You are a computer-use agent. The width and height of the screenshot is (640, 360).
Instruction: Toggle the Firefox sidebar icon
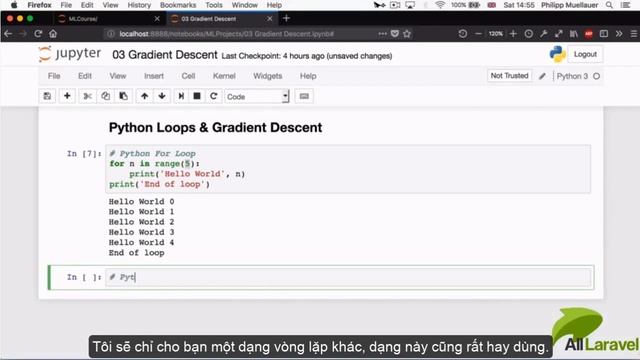pos(604,34)
